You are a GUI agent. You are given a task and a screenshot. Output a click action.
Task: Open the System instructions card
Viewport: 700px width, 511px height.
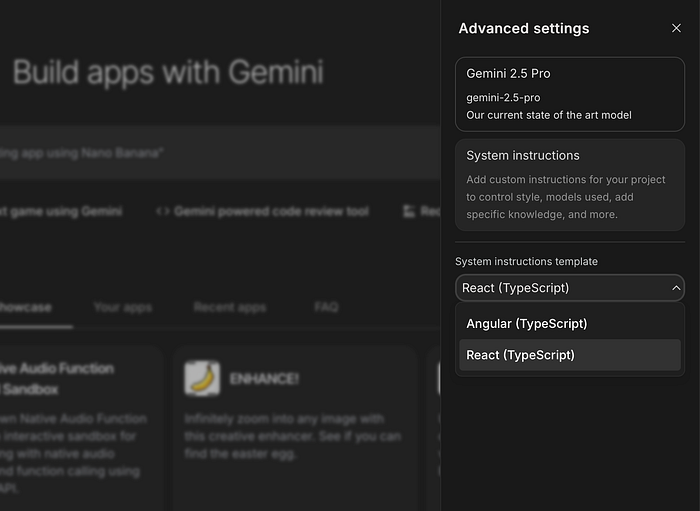pos(569,185)
